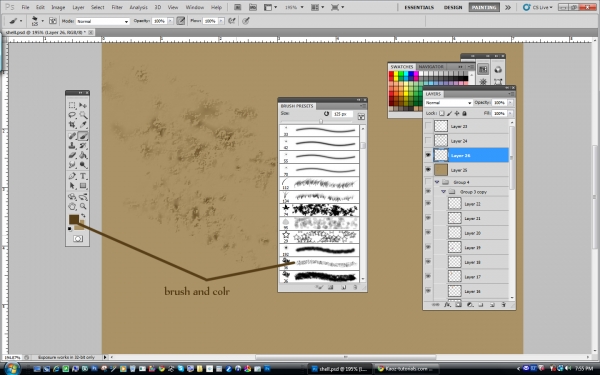Image resolution: width=600 pixels, height=375 pixels.
Task: Select the Crop tool
Action: tap(72, 125)
